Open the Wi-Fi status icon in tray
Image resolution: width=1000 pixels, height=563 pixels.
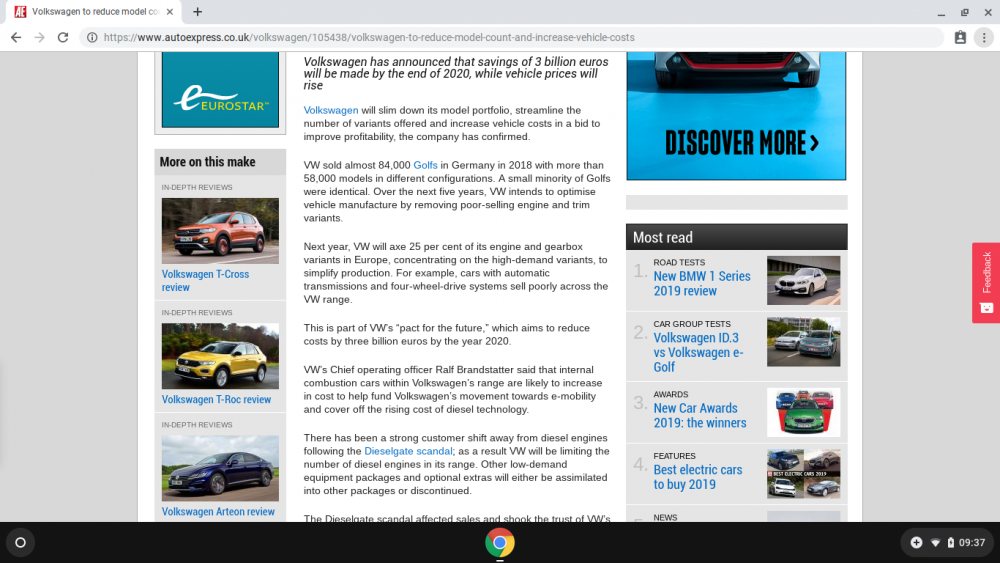coord(936,543)
